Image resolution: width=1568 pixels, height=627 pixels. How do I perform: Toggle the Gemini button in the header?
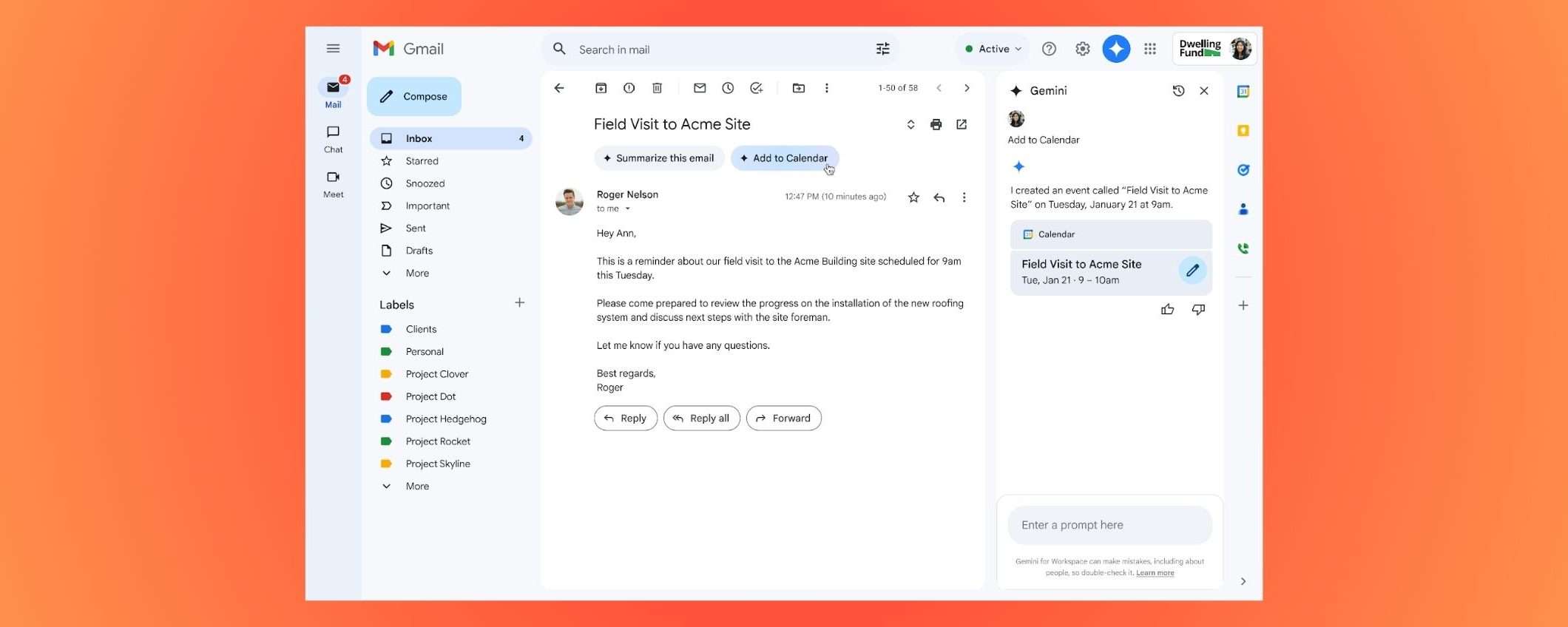(1116, 49)
